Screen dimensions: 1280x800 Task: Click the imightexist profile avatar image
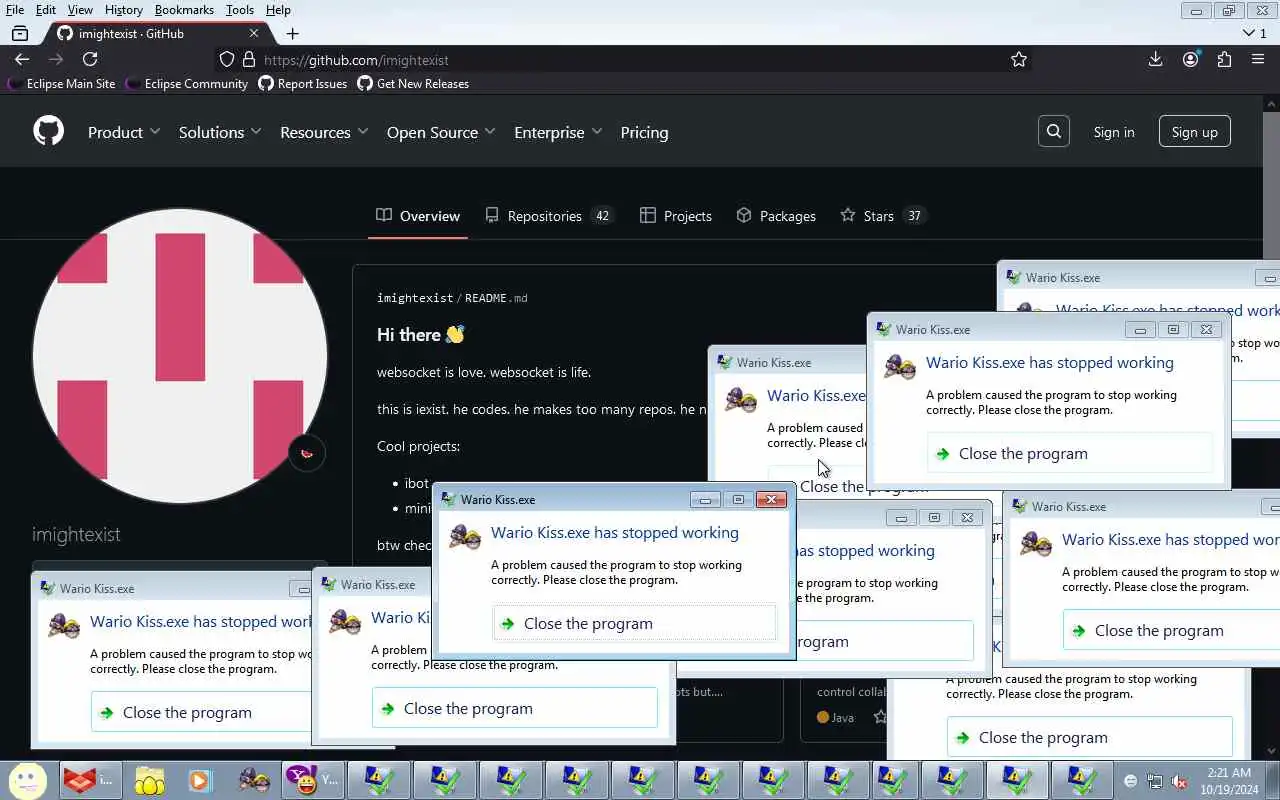[180, 356]
